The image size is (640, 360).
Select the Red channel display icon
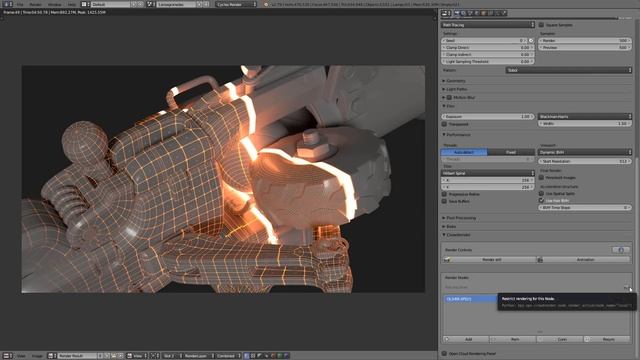click(x=273, y=356)
